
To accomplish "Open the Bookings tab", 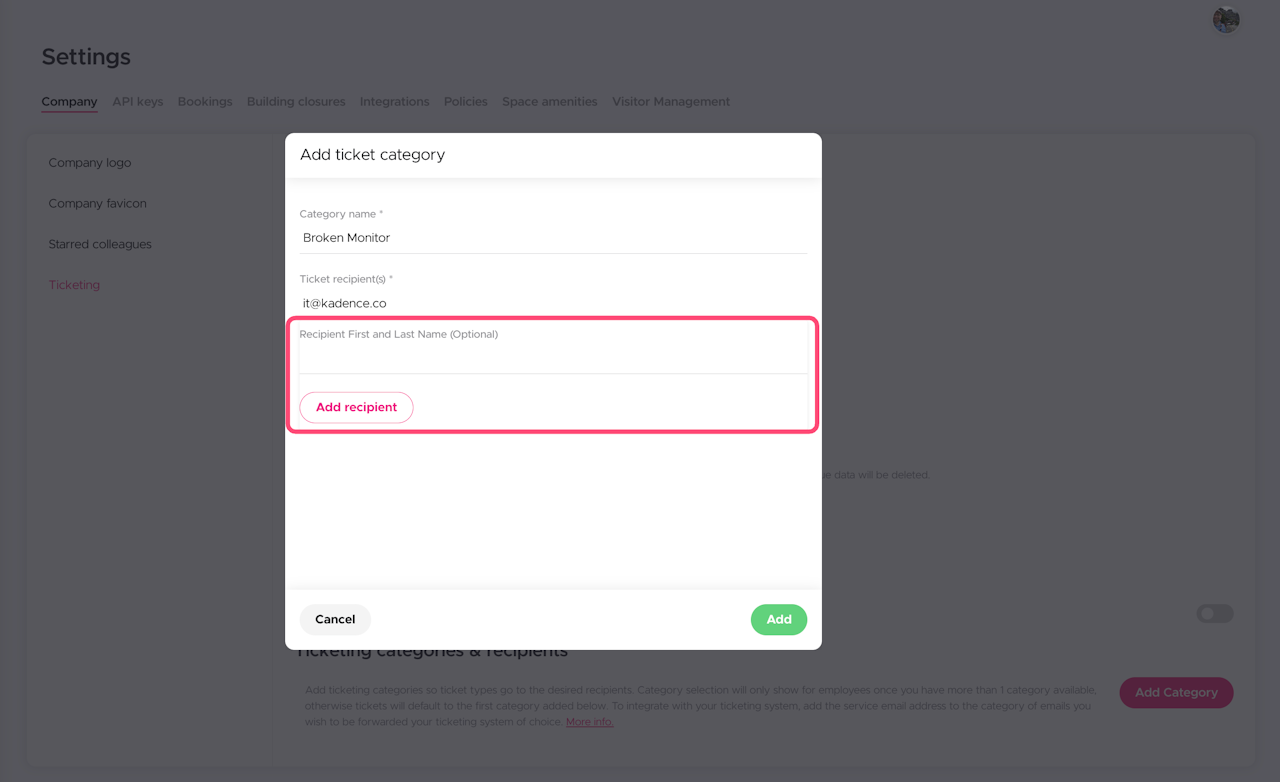I will 205,102.
